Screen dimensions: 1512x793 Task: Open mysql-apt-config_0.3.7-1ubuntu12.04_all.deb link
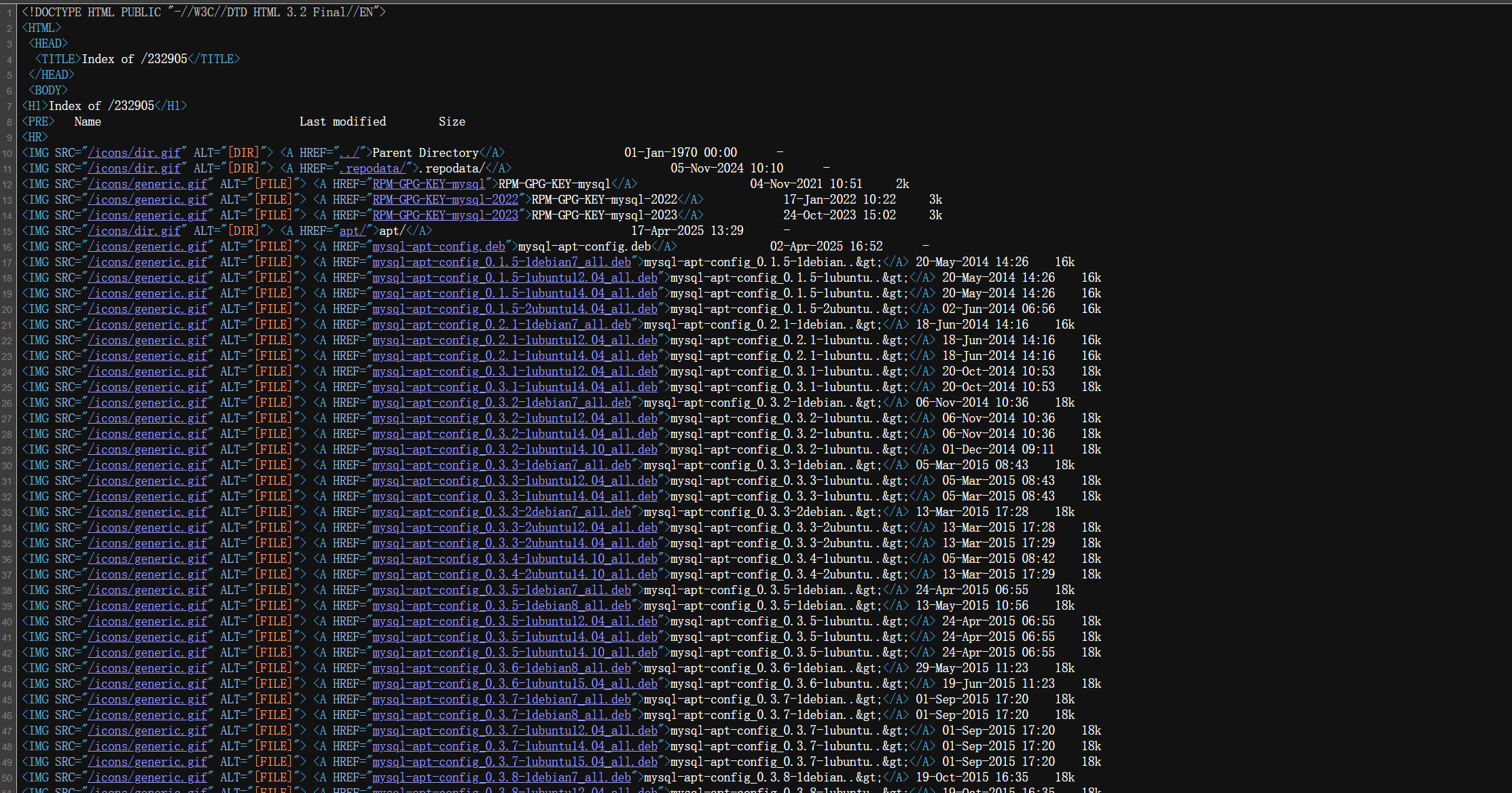(x=515, y=731)
